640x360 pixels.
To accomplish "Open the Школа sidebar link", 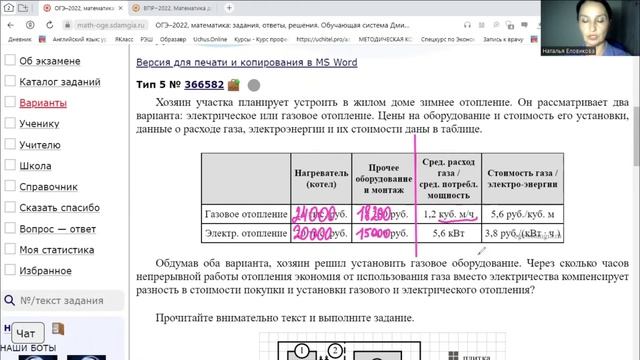I will [x=36, y=166].
